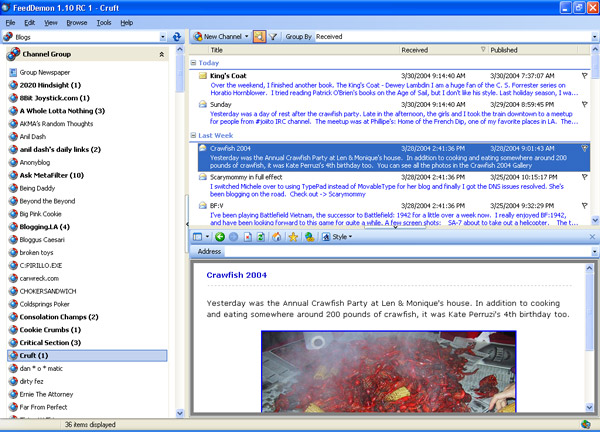Viewport: 600px width, 432px height.
Task: Click the browser Back arrow icon
Action: (218, 237)
